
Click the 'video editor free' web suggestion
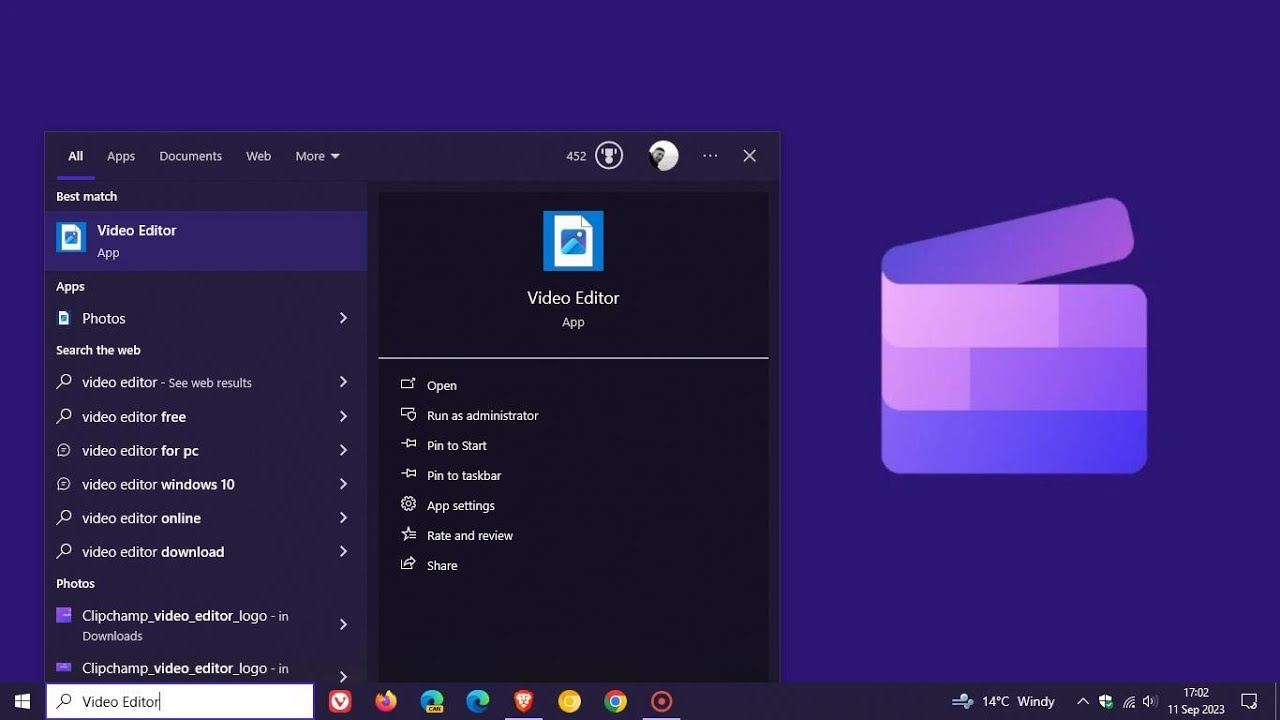click(134, 416)
